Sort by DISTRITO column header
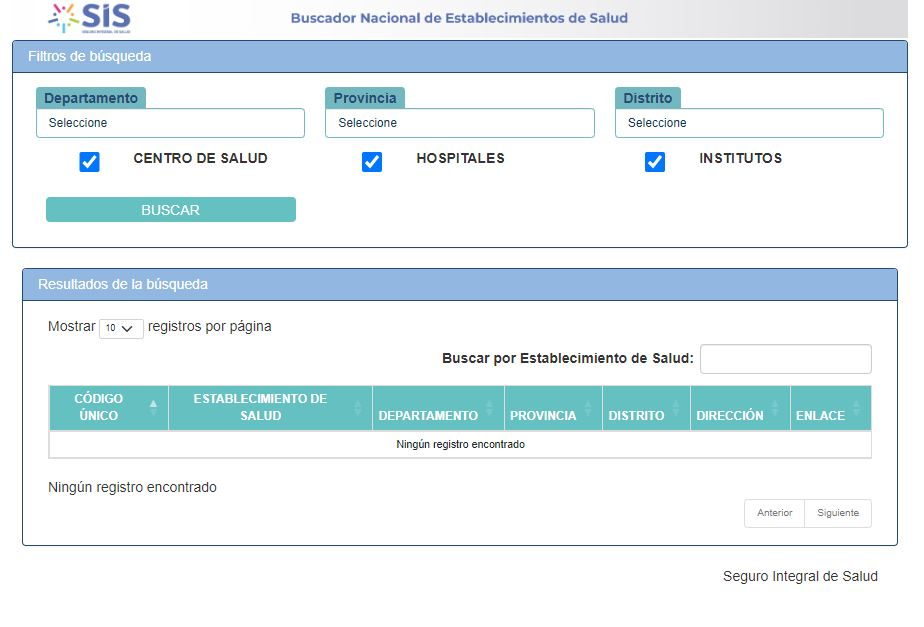This screenshot has width=924, height=627. coord(646,408)
